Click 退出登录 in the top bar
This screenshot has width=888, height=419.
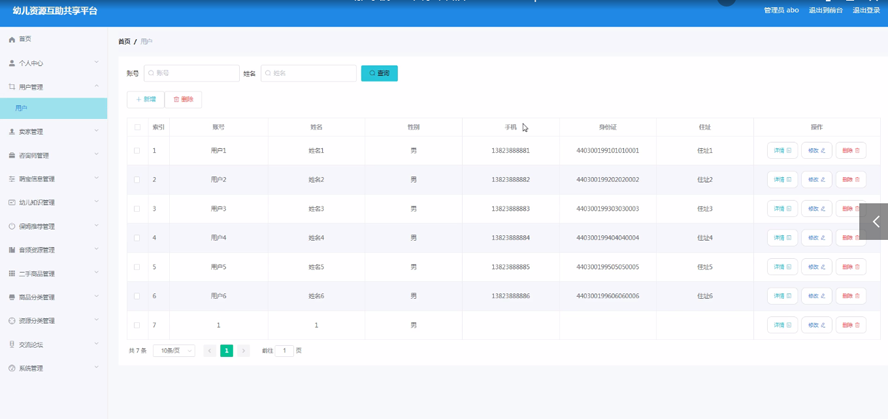866,10
